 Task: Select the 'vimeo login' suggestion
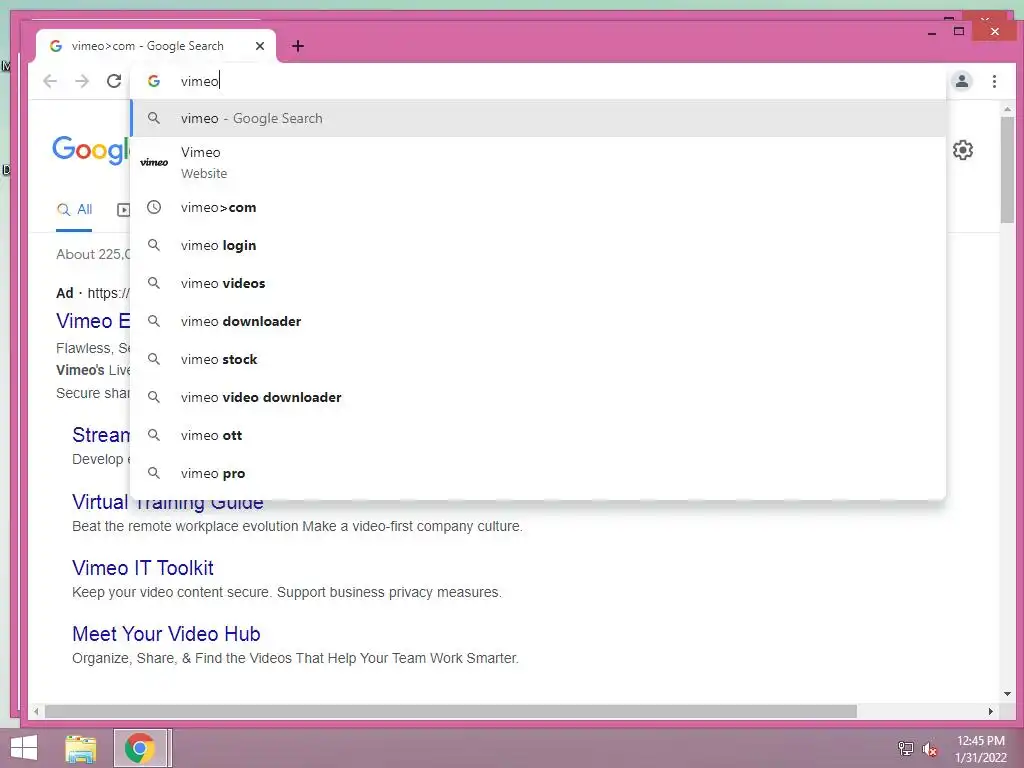tap(538, 246)
